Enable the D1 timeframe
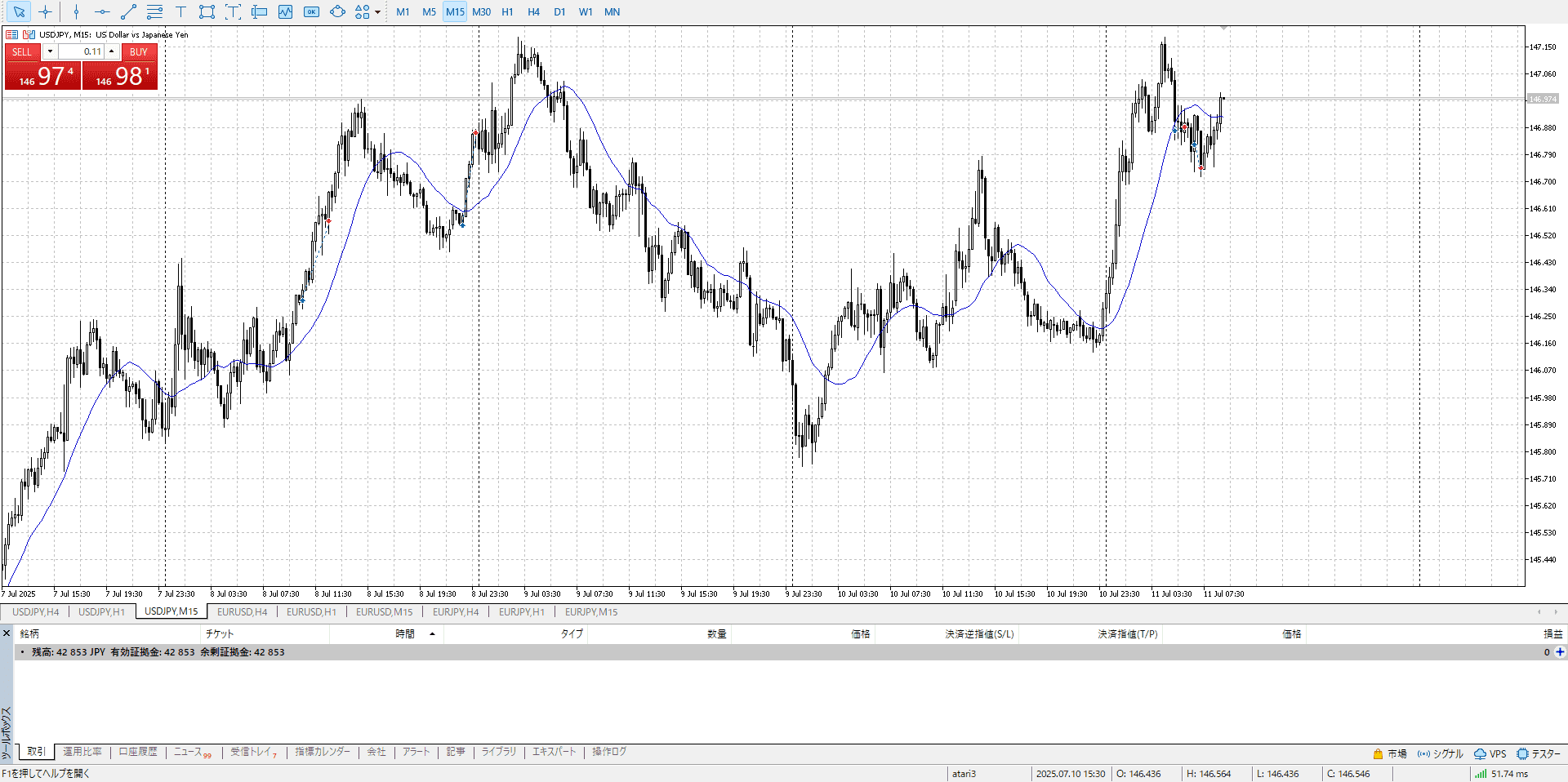 [559, 11]
